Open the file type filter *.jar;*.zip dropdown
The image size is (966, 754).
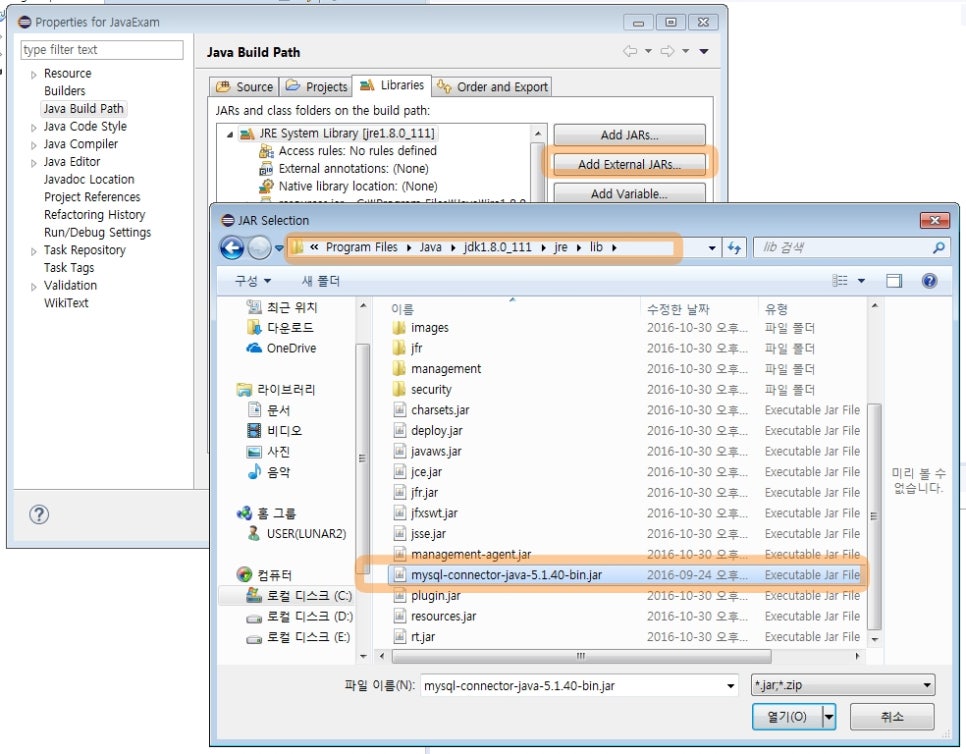843,685
